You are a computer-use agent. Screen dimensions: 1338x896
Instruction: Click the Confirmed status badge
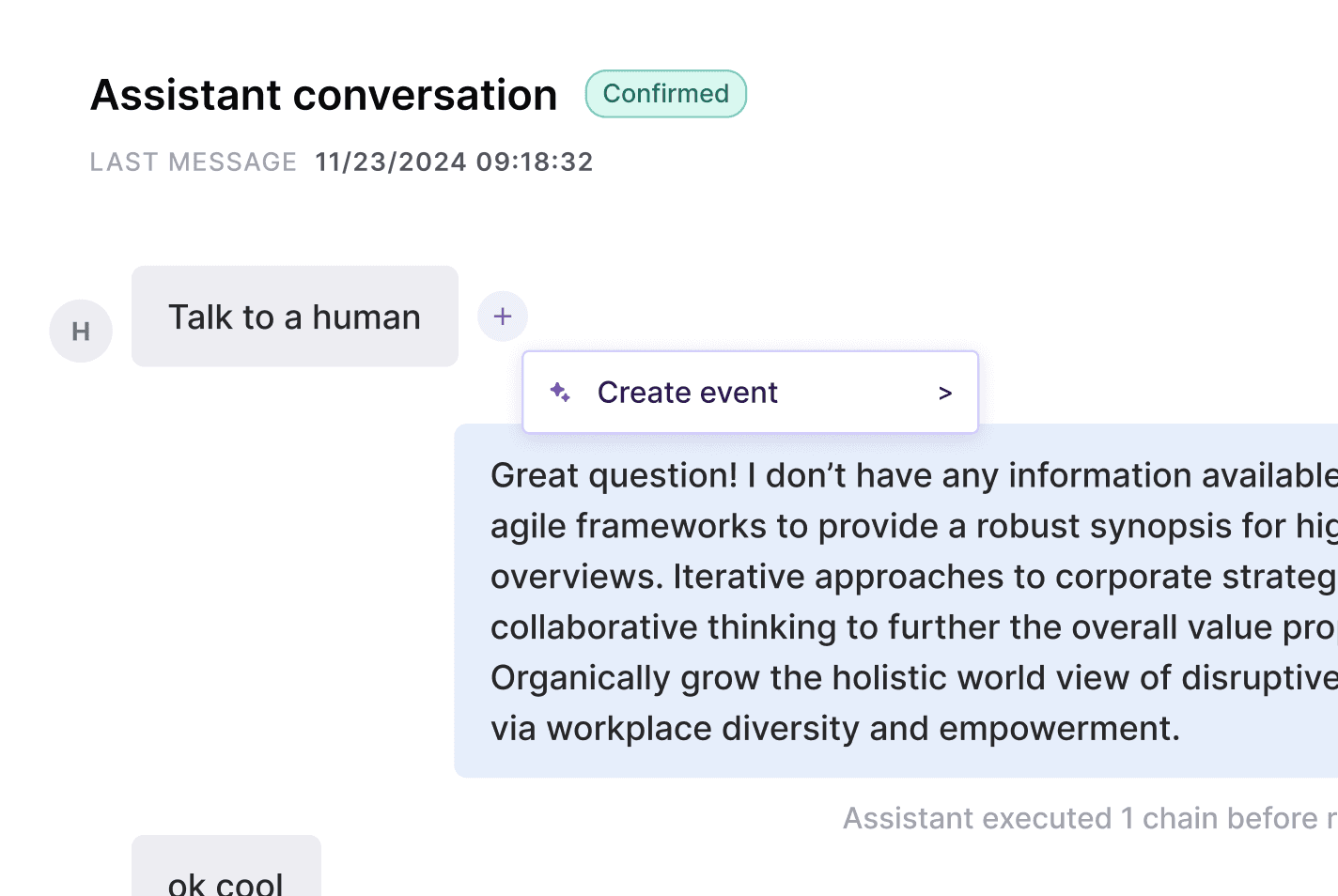click(x=665, y=94)
